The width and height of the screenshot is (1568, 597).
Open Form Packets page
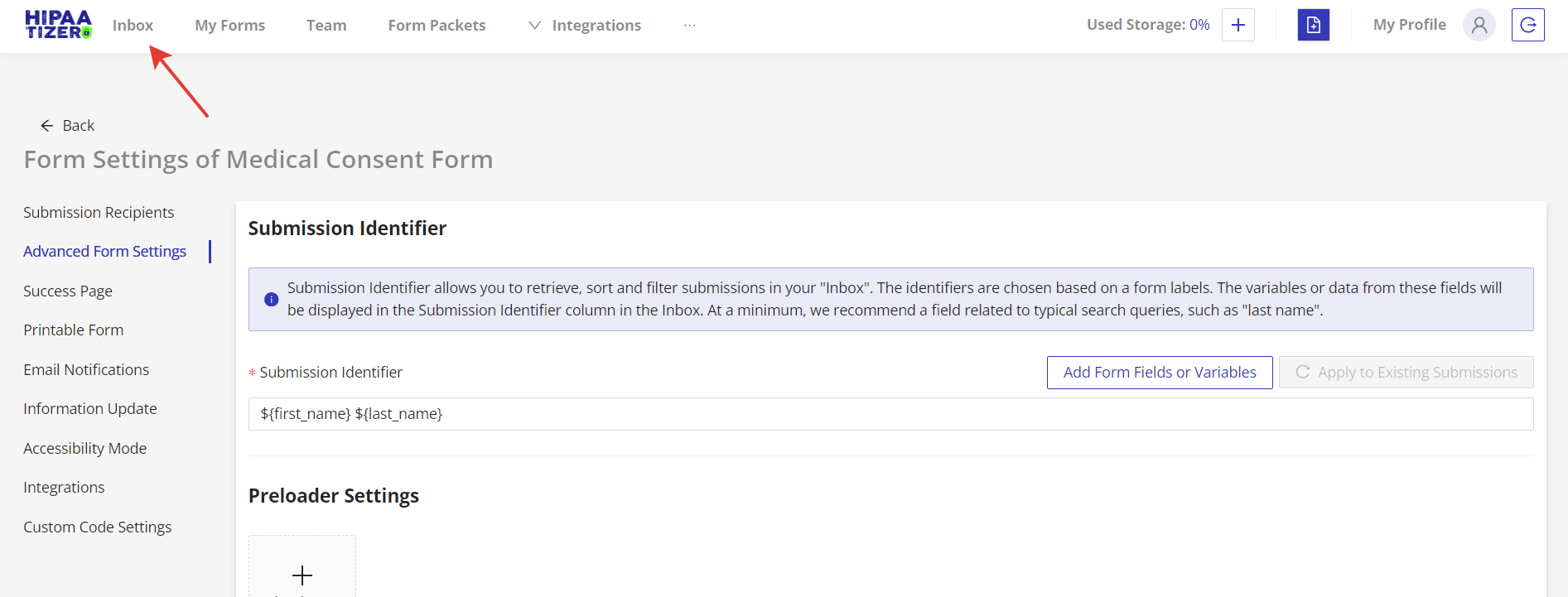pos(437,26)
